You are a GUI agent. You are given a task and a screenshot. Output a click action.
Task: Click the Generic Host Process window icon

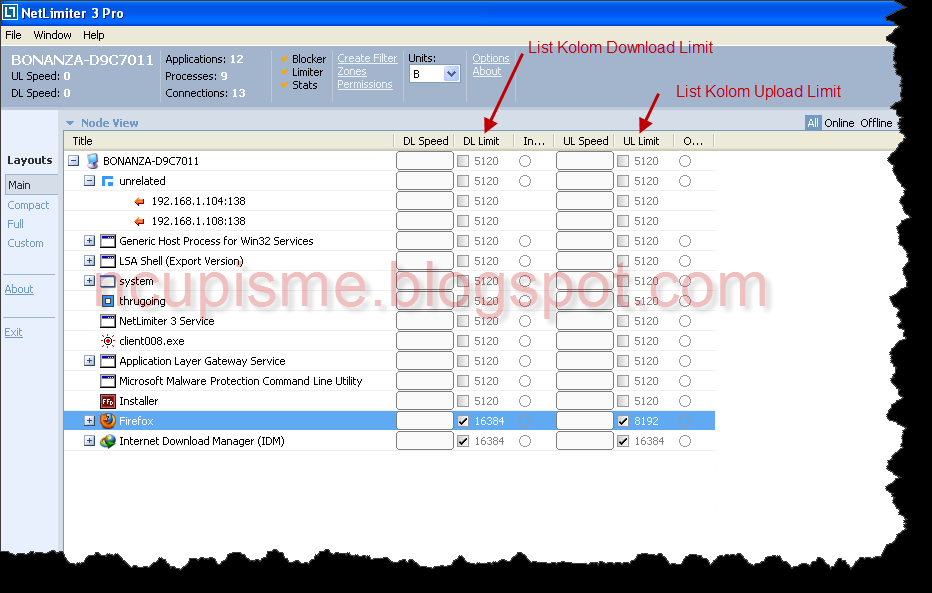108,241
